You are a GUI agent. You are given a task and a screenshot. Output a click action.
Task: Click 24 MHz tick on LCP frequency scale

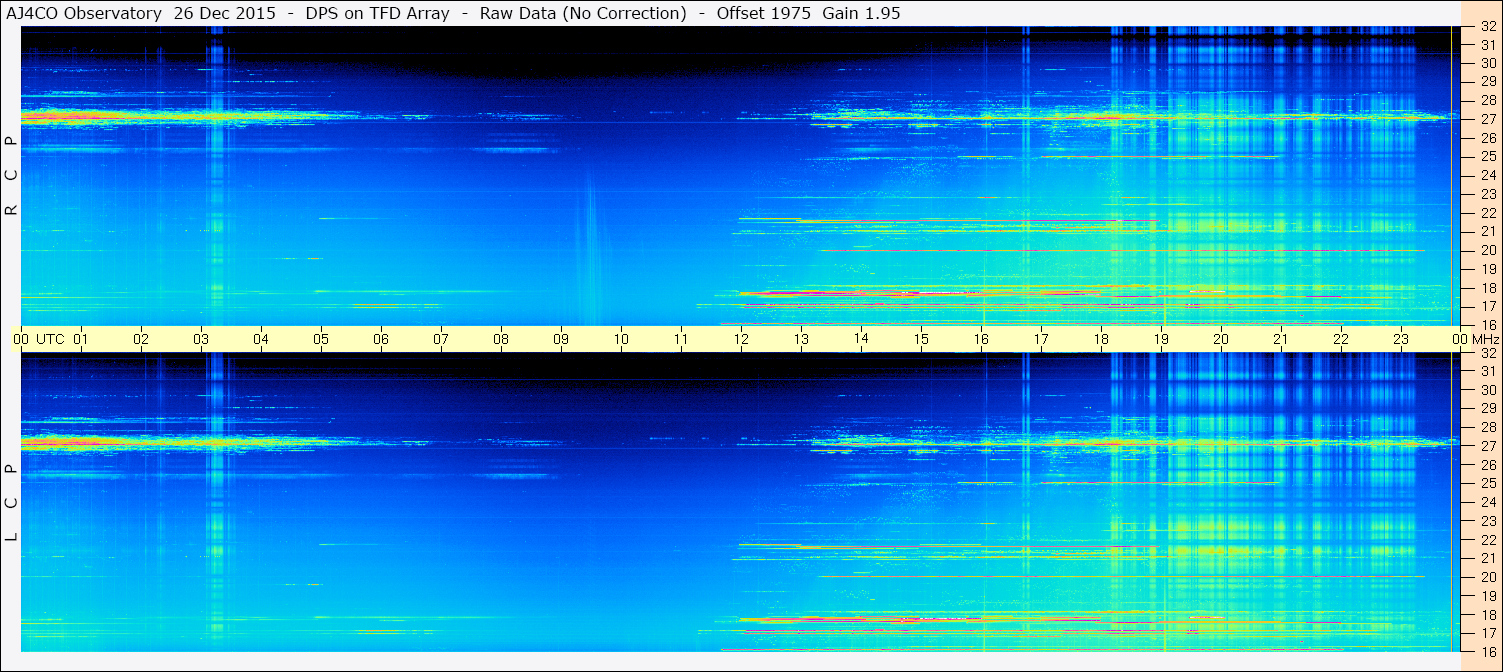1487,502
